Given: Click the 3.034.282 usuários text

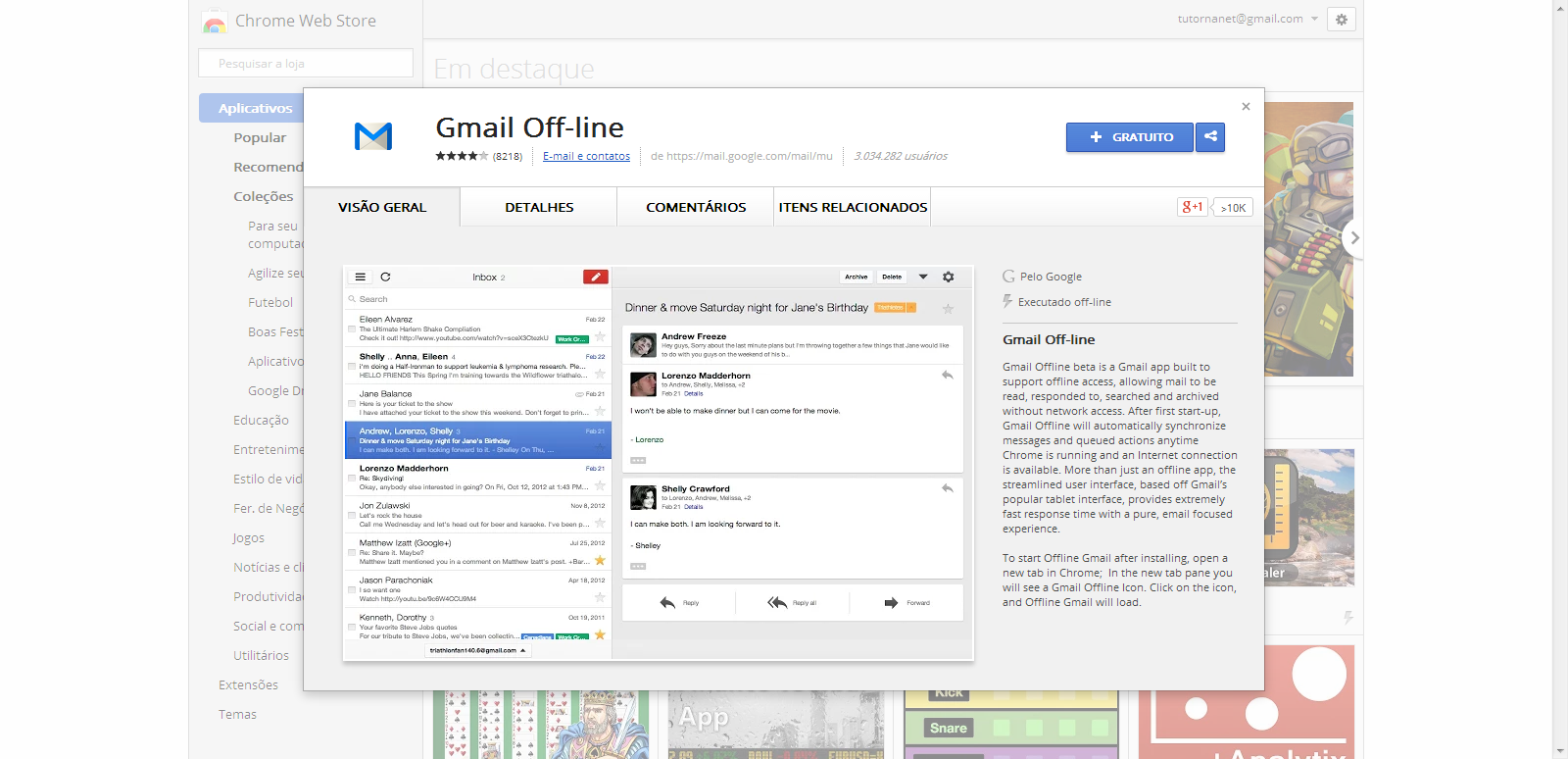Looking at the screenshot, I should pyautogui.click(x=900, y=156).
